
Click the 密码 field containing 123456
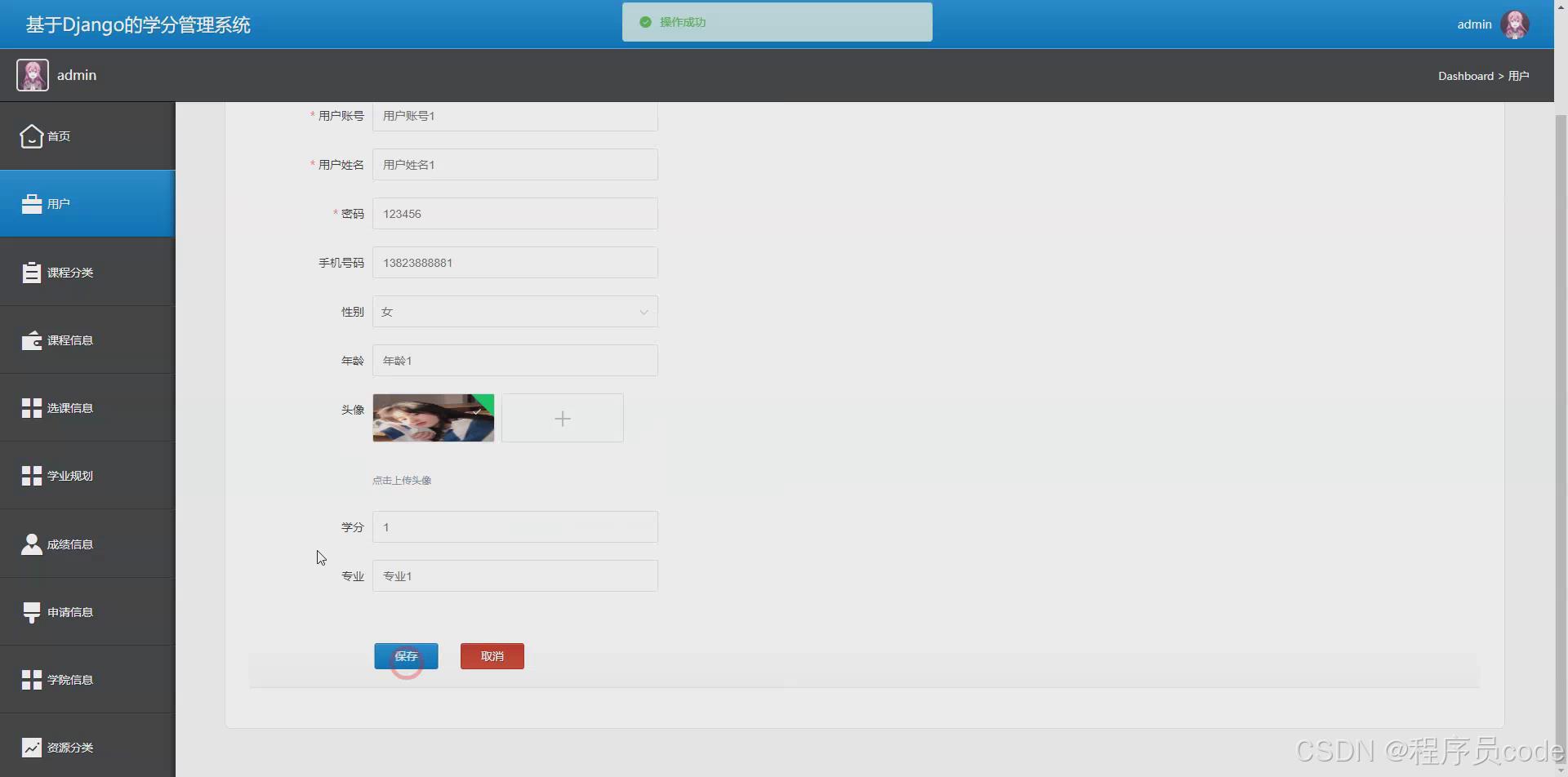[515, 214]
